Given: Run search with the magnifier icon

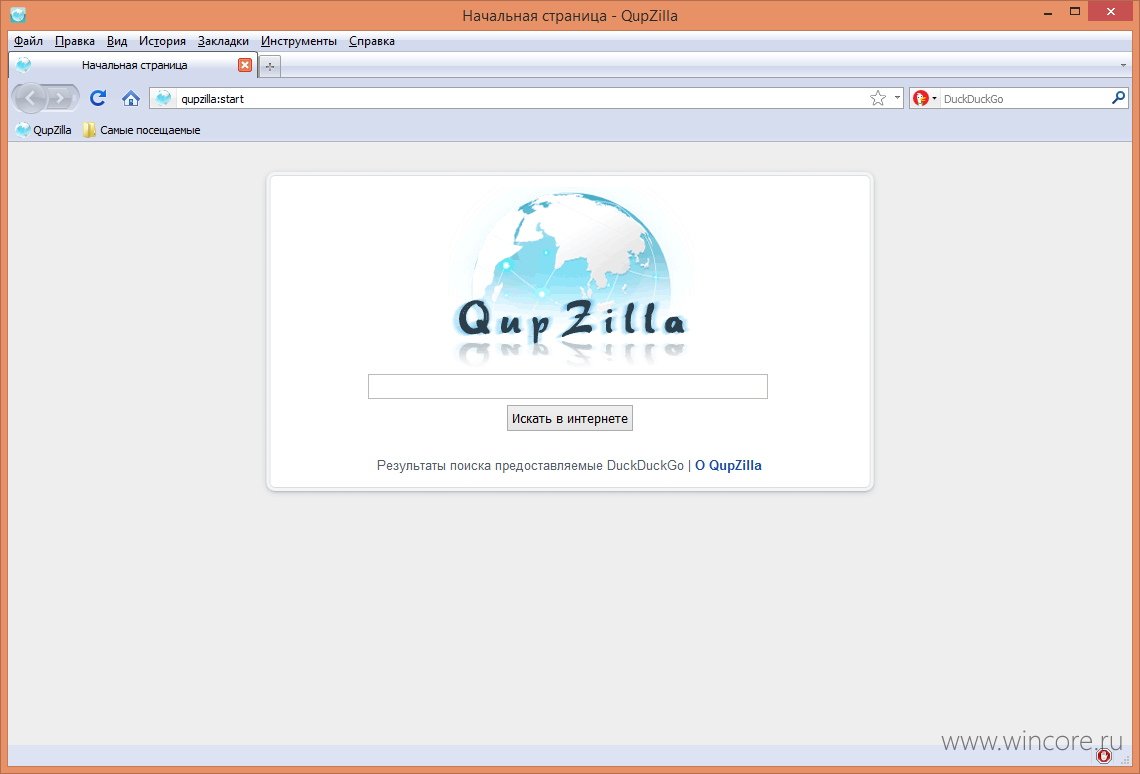Looking at the screenshot, I should coord(1118,97).
